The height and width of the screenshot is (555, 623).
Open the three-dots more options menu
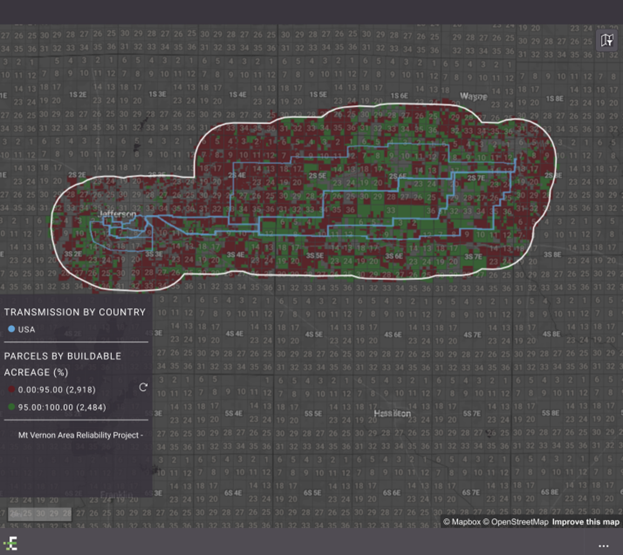point(604,545)
